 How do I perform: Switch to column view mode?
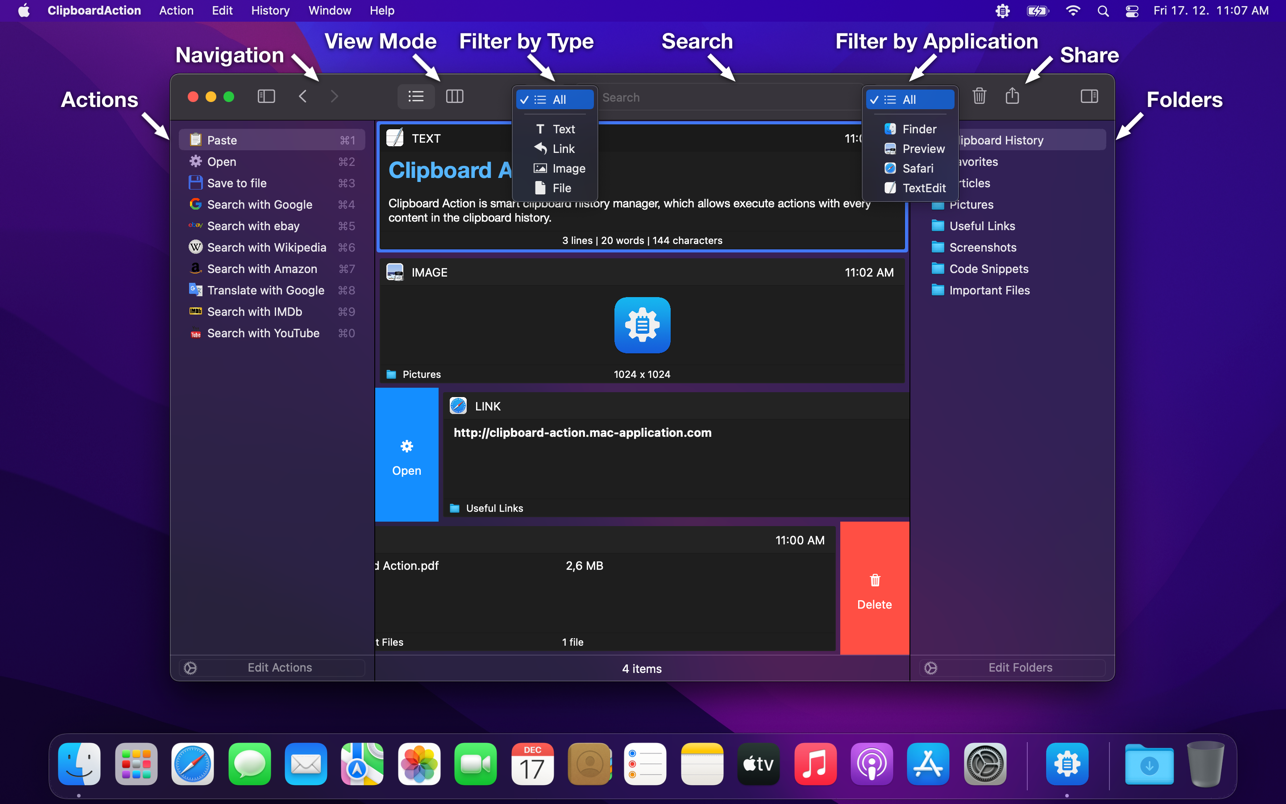pos(454,96)
